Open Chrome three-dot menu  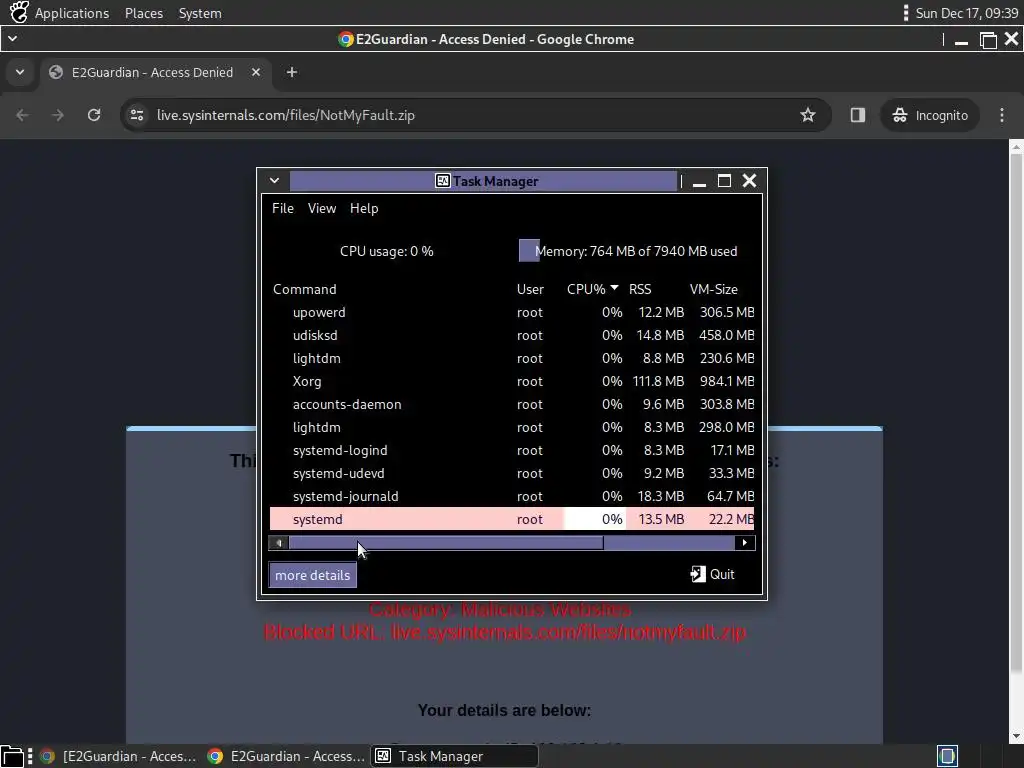(x=1002, y=115)
